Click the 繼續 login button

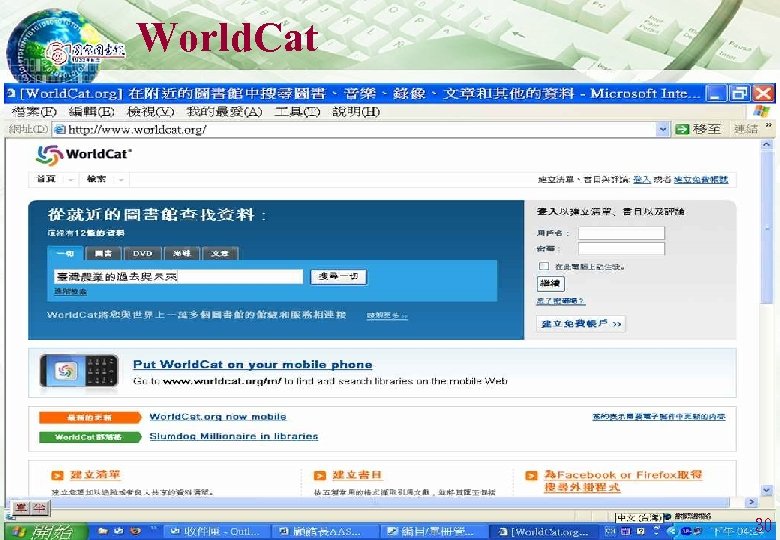550,283
